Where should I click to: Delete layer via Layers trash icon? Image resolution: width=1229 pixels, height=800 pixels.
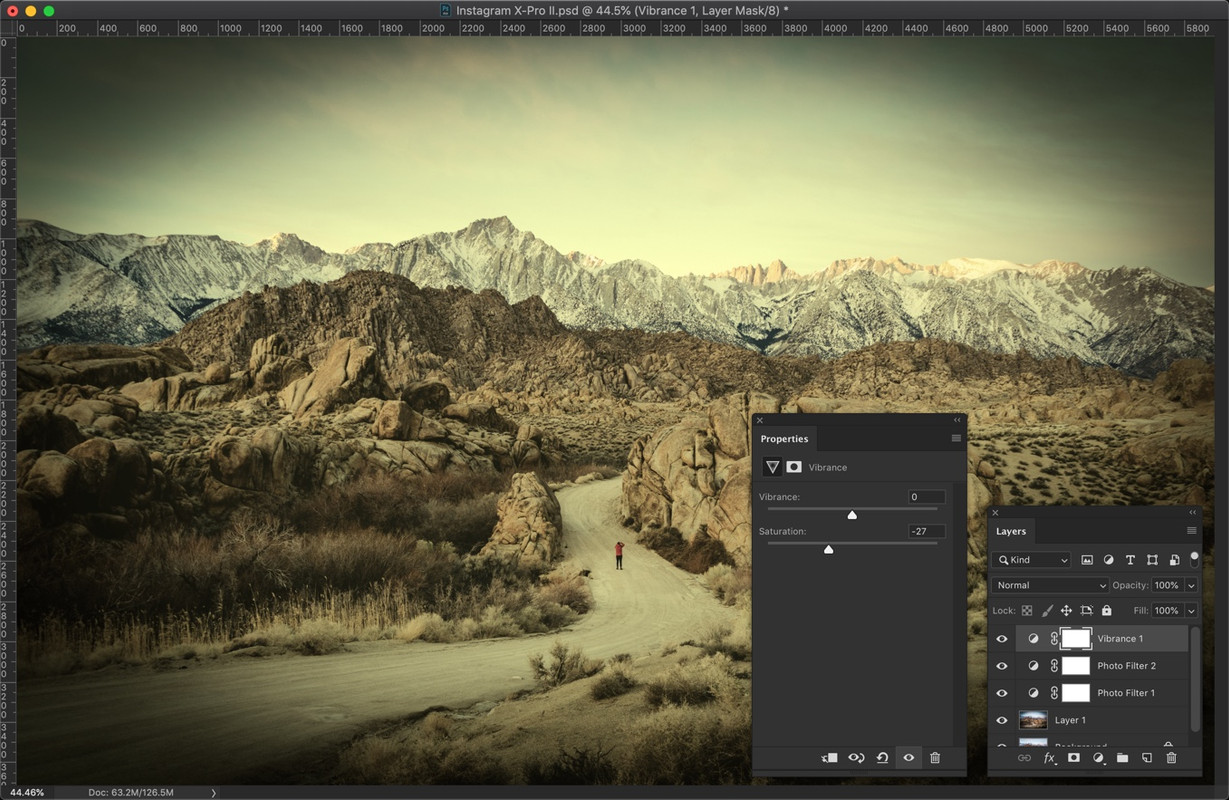(1171, 758)
